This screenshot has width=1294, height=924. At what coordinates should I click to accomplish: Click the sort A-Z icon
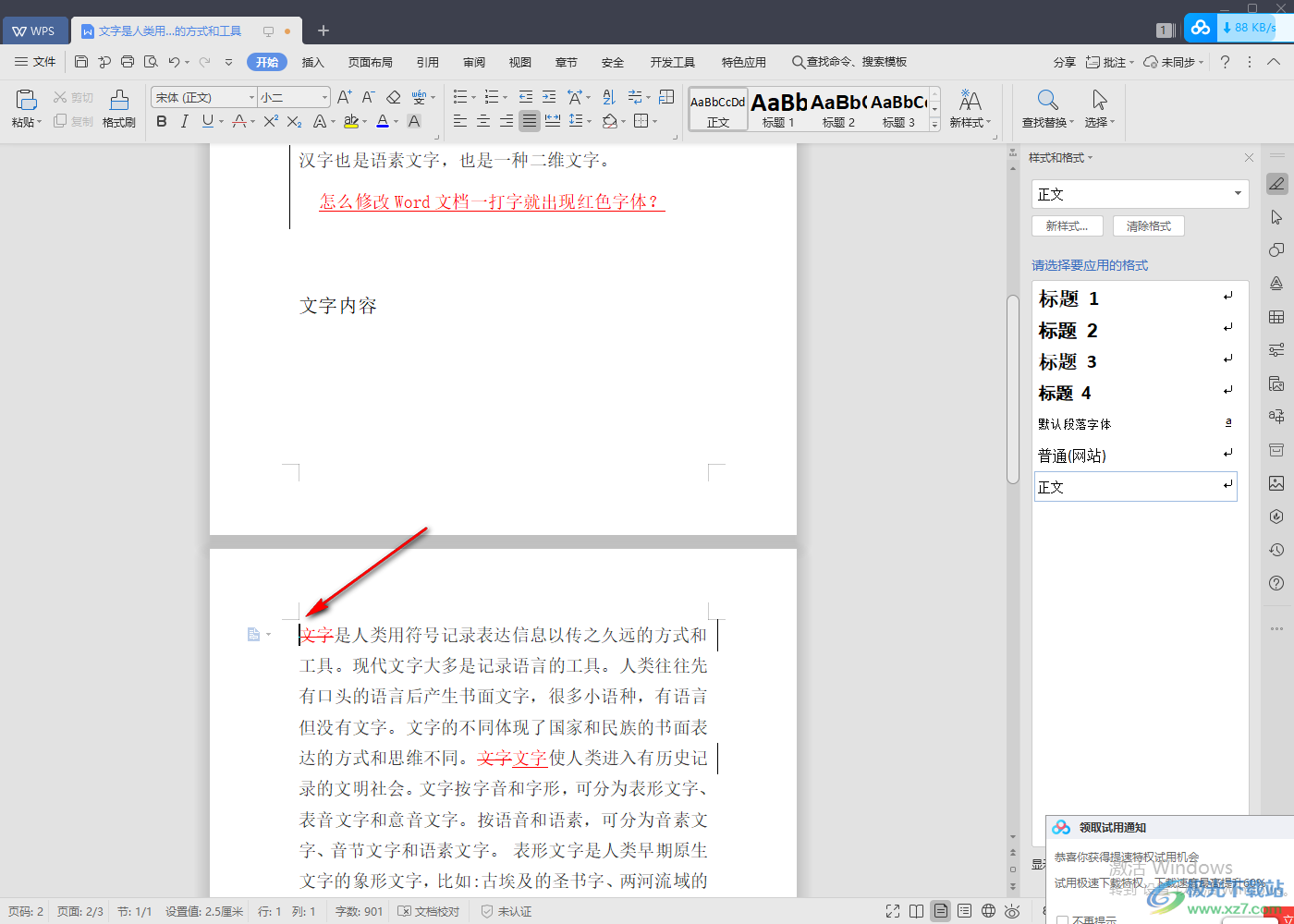point(609,97)
